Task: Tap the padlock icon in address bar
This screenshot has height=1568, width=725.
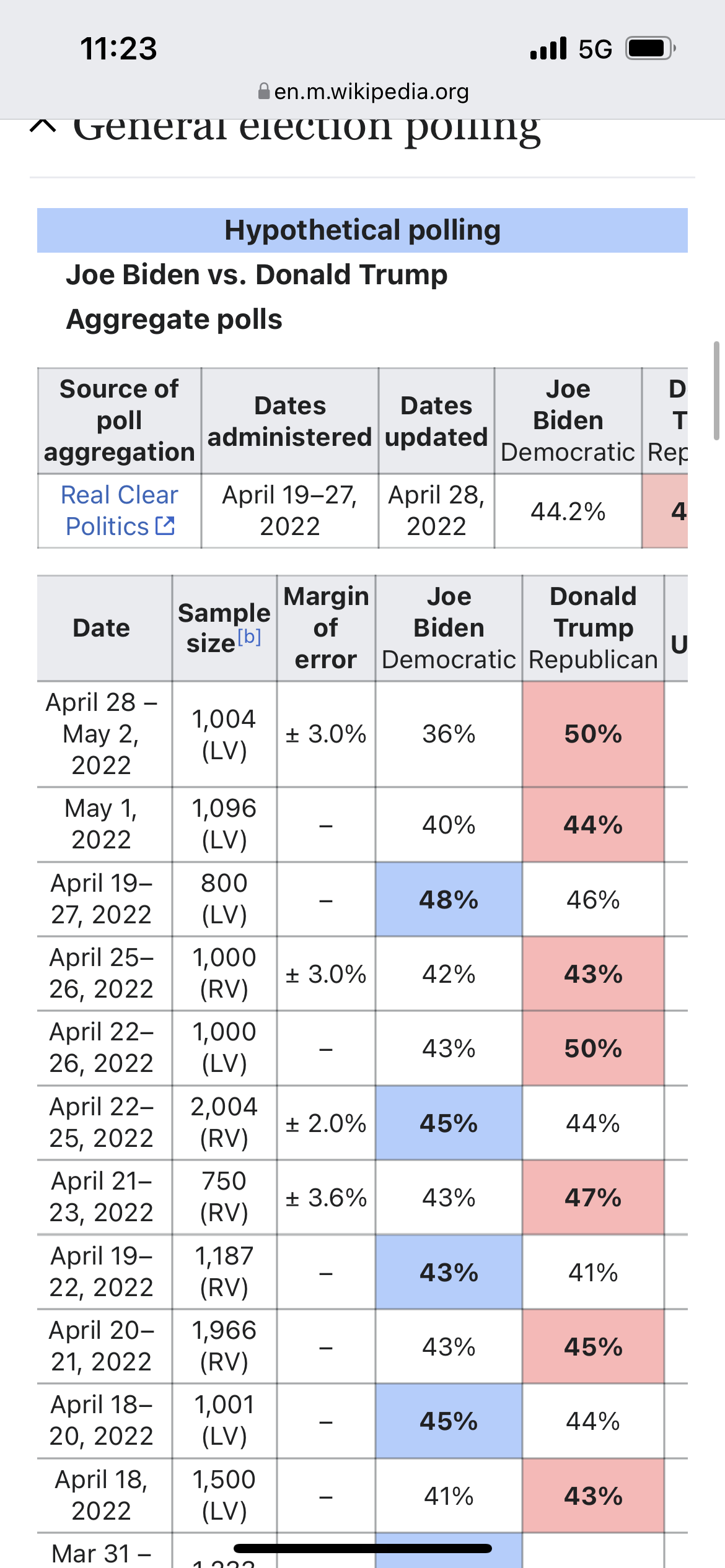Action: [x=264, y=92]
